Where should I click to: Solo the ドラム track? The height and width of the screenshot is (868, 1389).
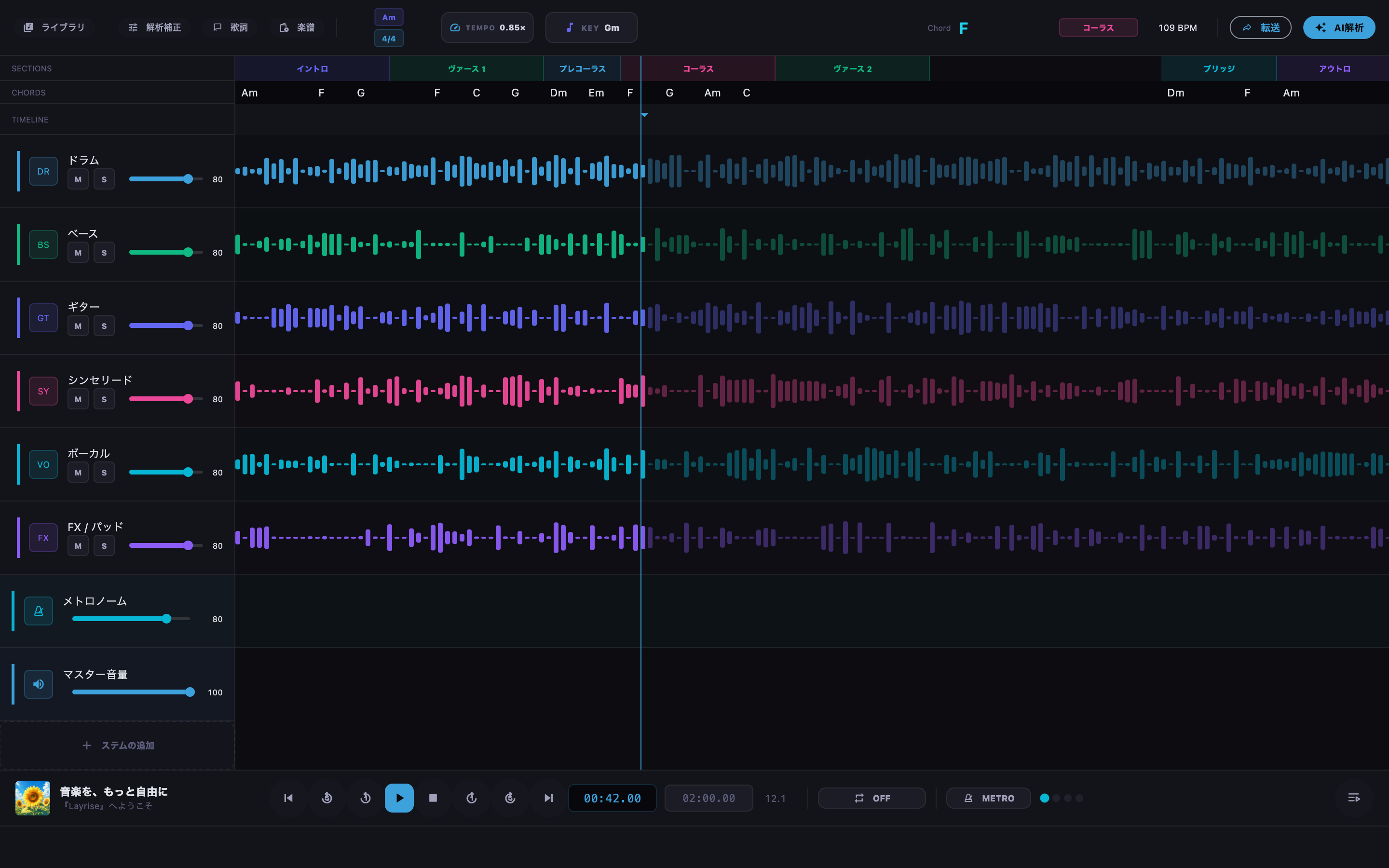coord(104,179)
